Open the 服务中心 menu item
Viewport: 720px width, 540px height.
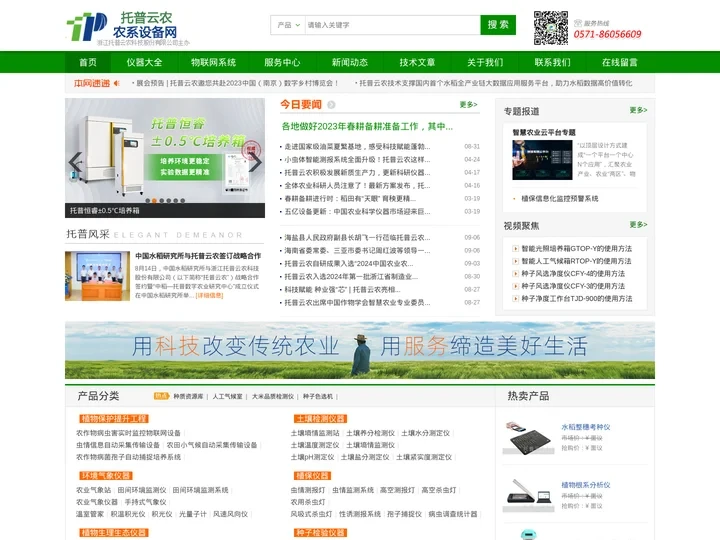pyautogui.click(x=282, y=62)
